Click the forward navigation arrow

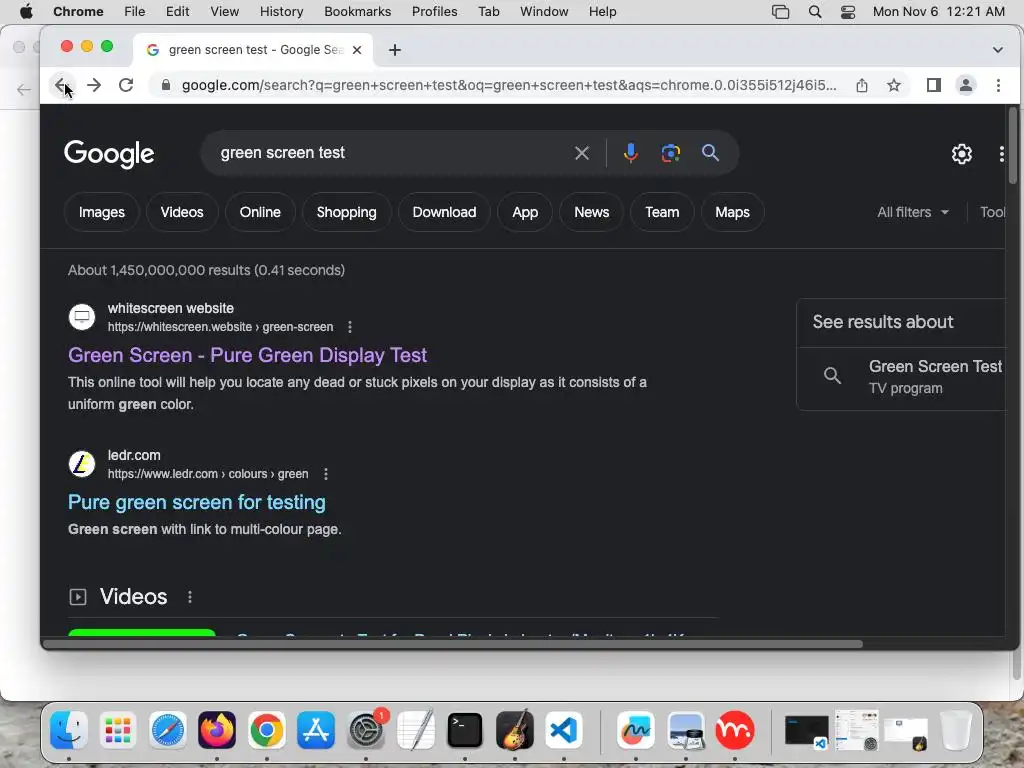94,85
